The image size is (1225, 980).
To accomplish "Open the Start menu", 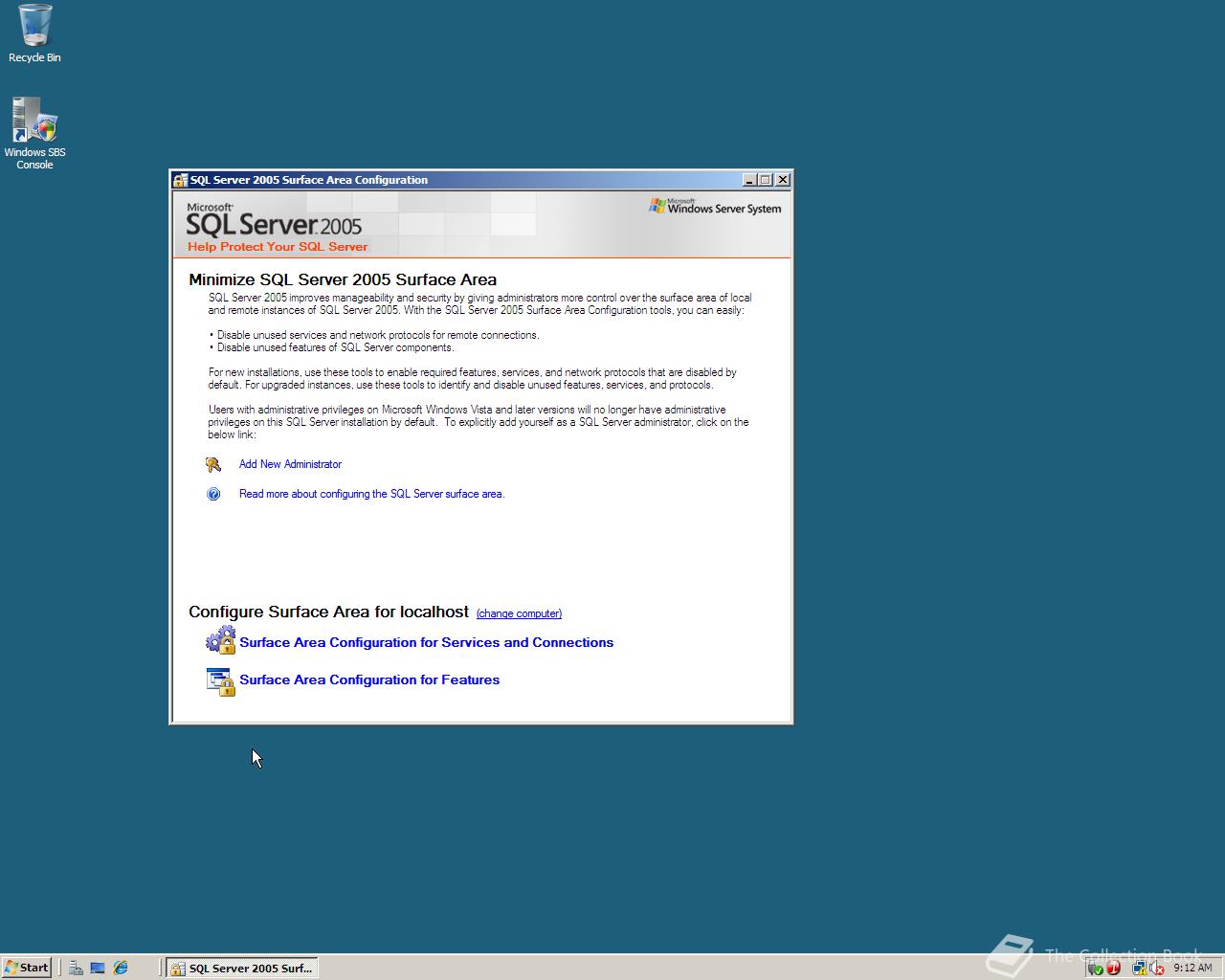I will coord(26,968).
